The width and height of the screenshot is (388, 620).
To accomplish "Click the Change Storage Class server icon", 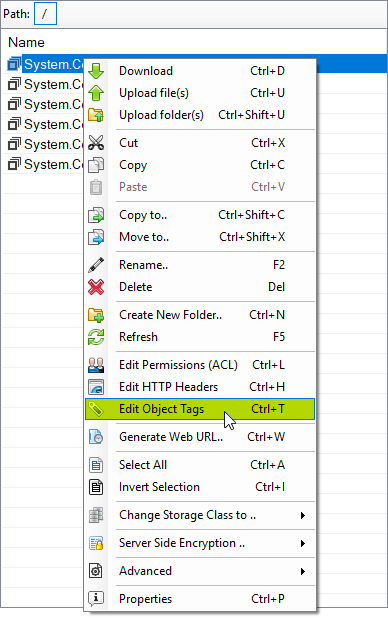I will (96, 515).
